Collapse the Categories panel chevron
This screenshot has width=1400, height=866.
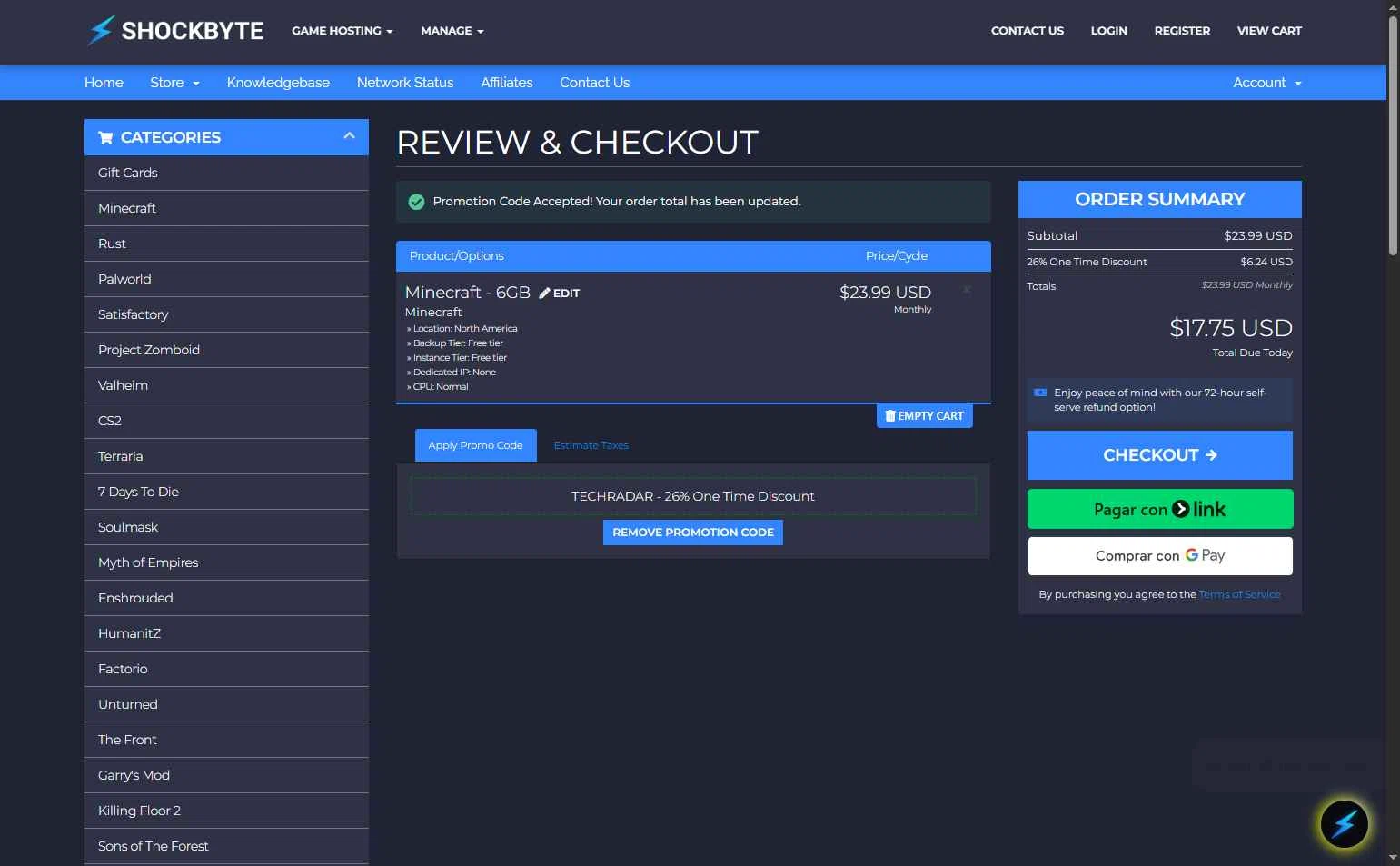(x=349, y=136)
